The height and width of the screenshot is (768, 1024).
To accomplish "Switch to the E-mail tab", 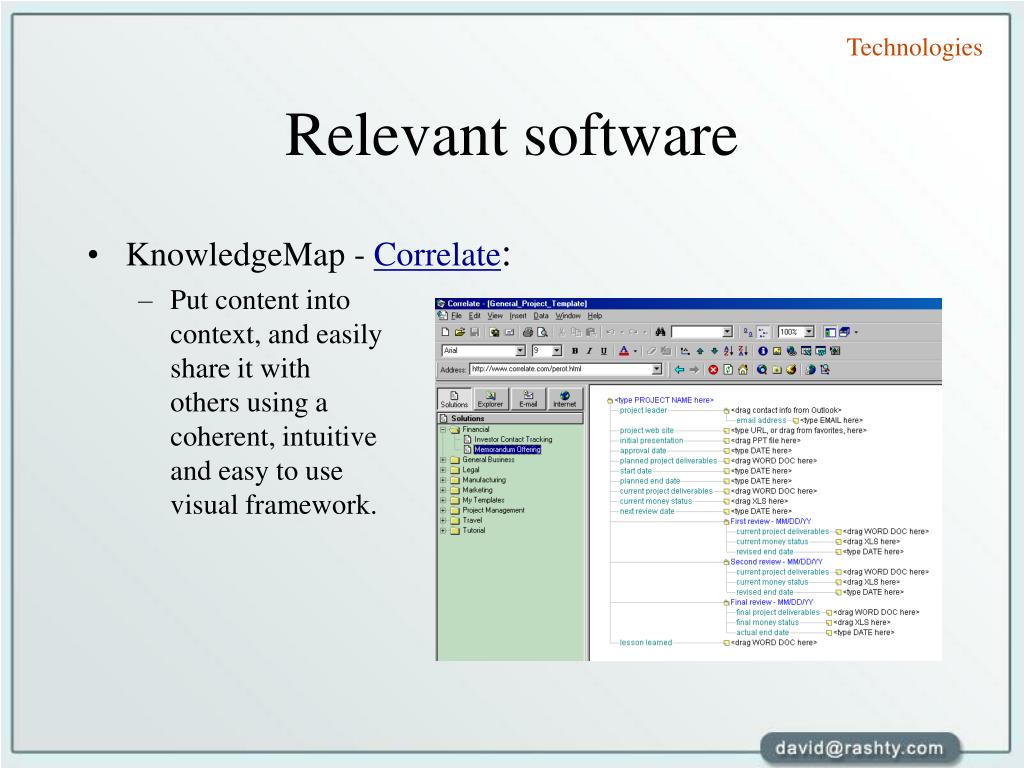I will (x=528, y=398).
